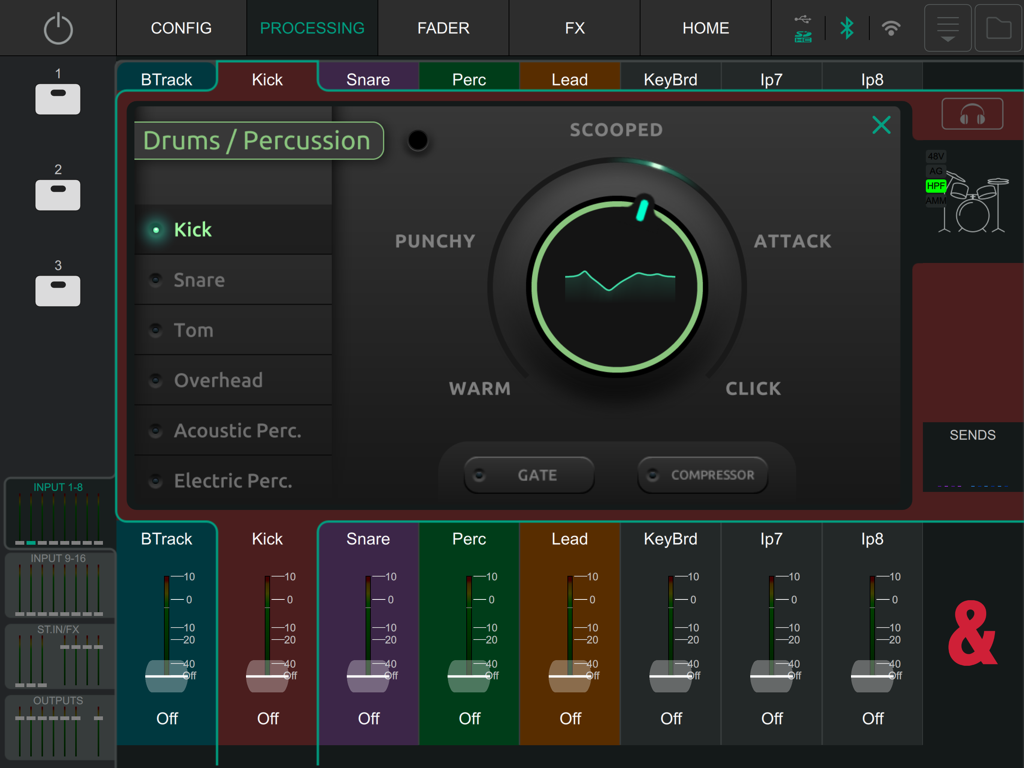The width and height of the screenshot is (1024, 768).
Task: Enable the COMPRESSOR processor
Action: (702, 474)
